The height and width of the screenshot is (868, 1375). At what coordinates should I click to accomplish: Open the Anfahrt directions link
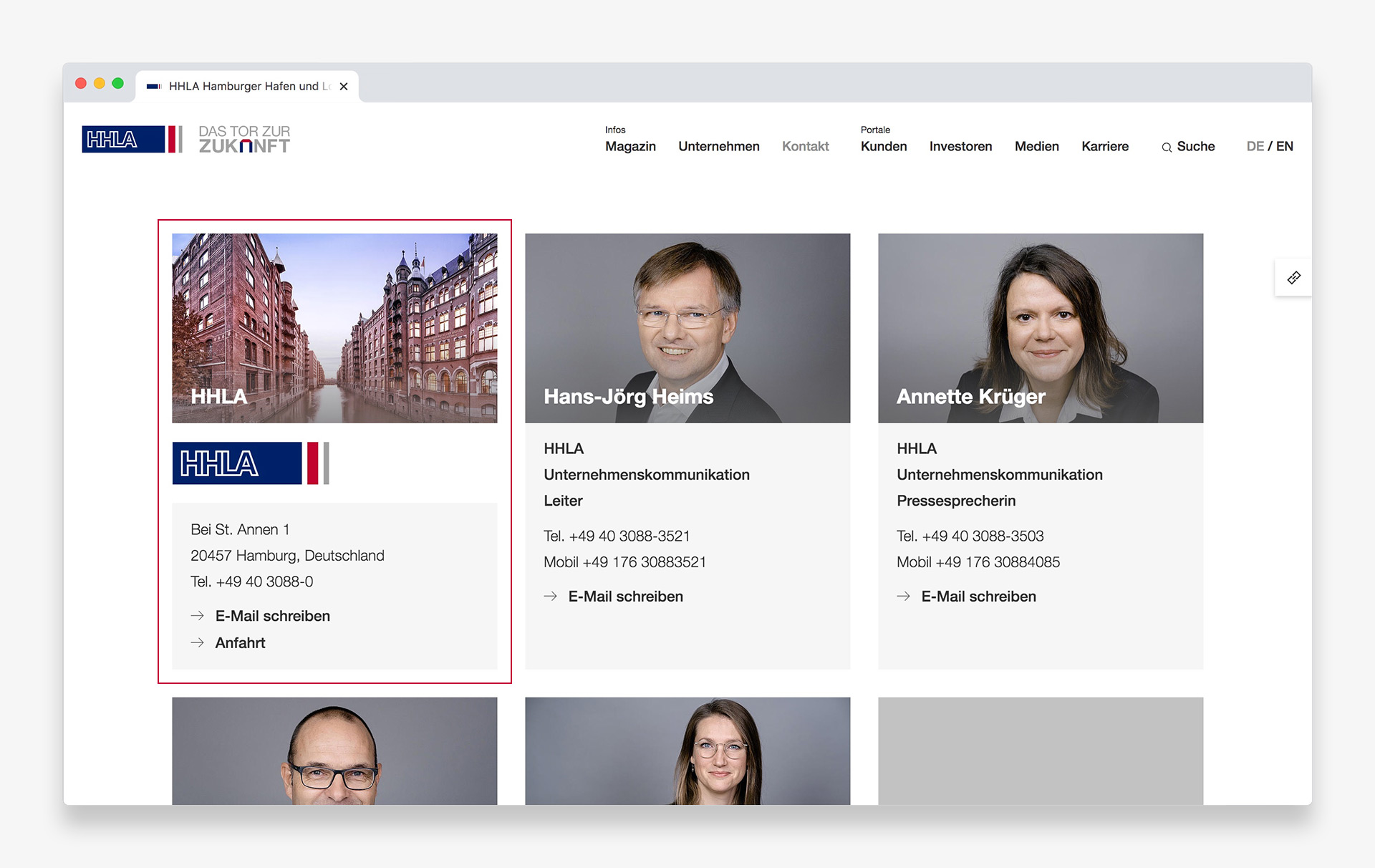click(x=240, y=643)
